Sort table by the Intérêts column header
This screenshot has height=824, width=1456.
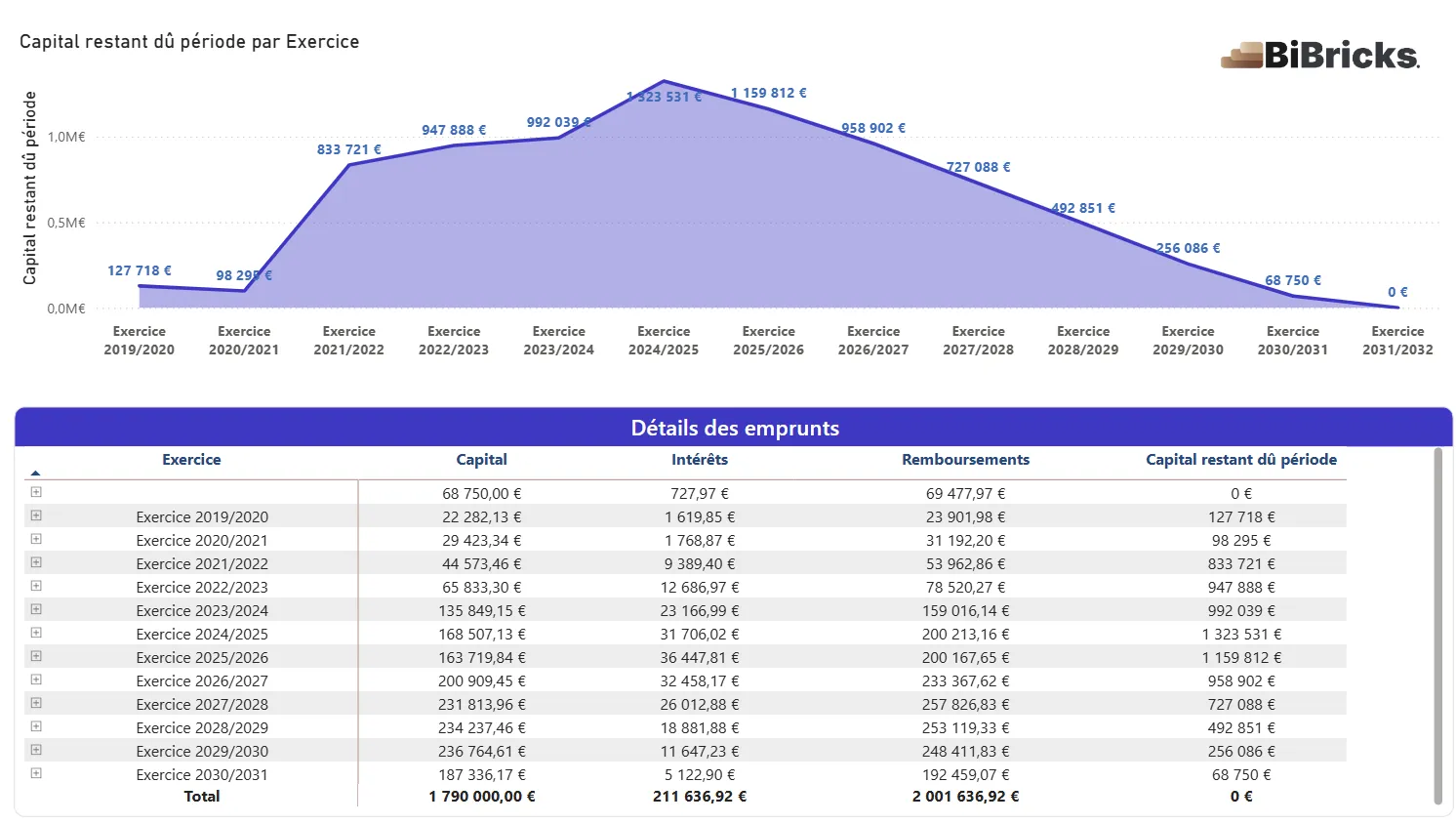pos(700,460)
